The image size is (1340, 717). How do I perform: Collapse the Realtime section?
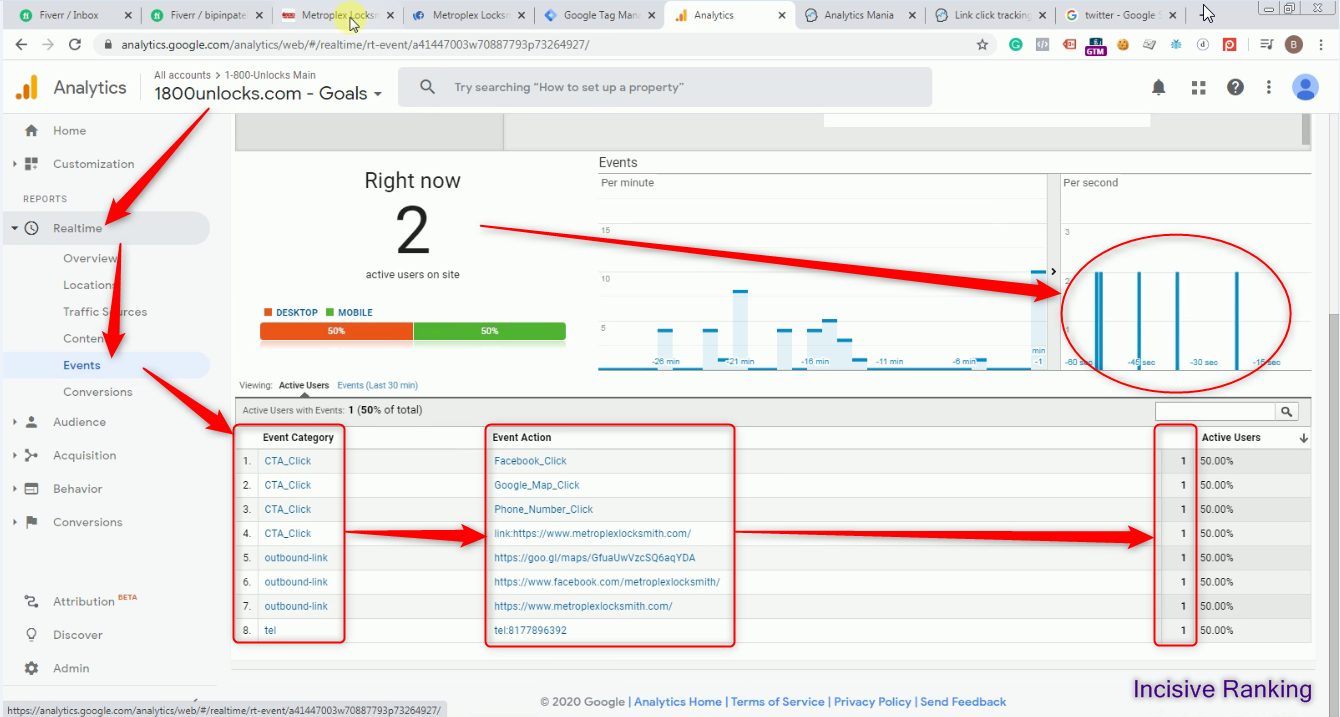(15, 229)
